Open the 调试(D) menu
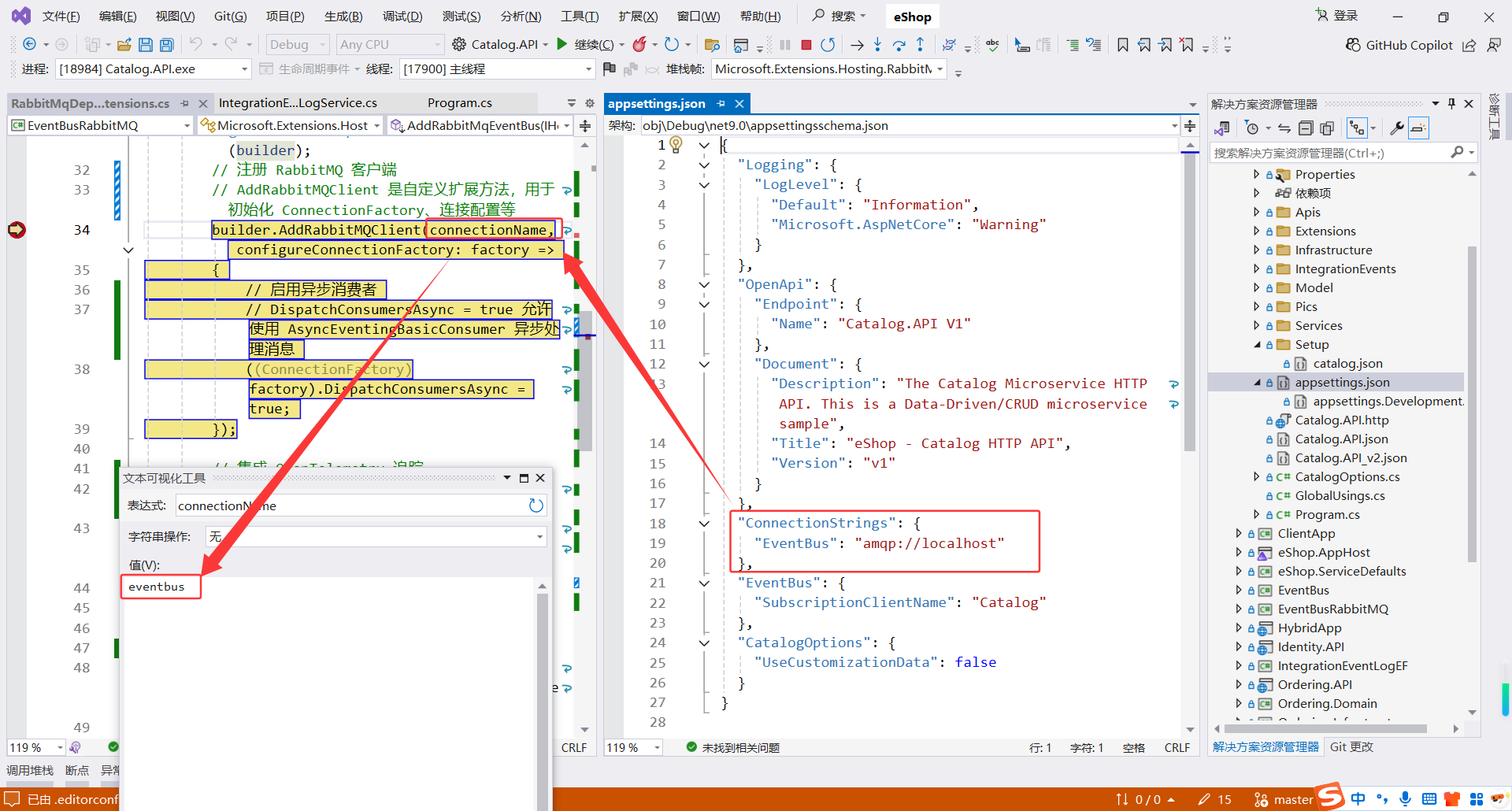This screenshot has width=1512, height=811. click(x=402, y=17)
